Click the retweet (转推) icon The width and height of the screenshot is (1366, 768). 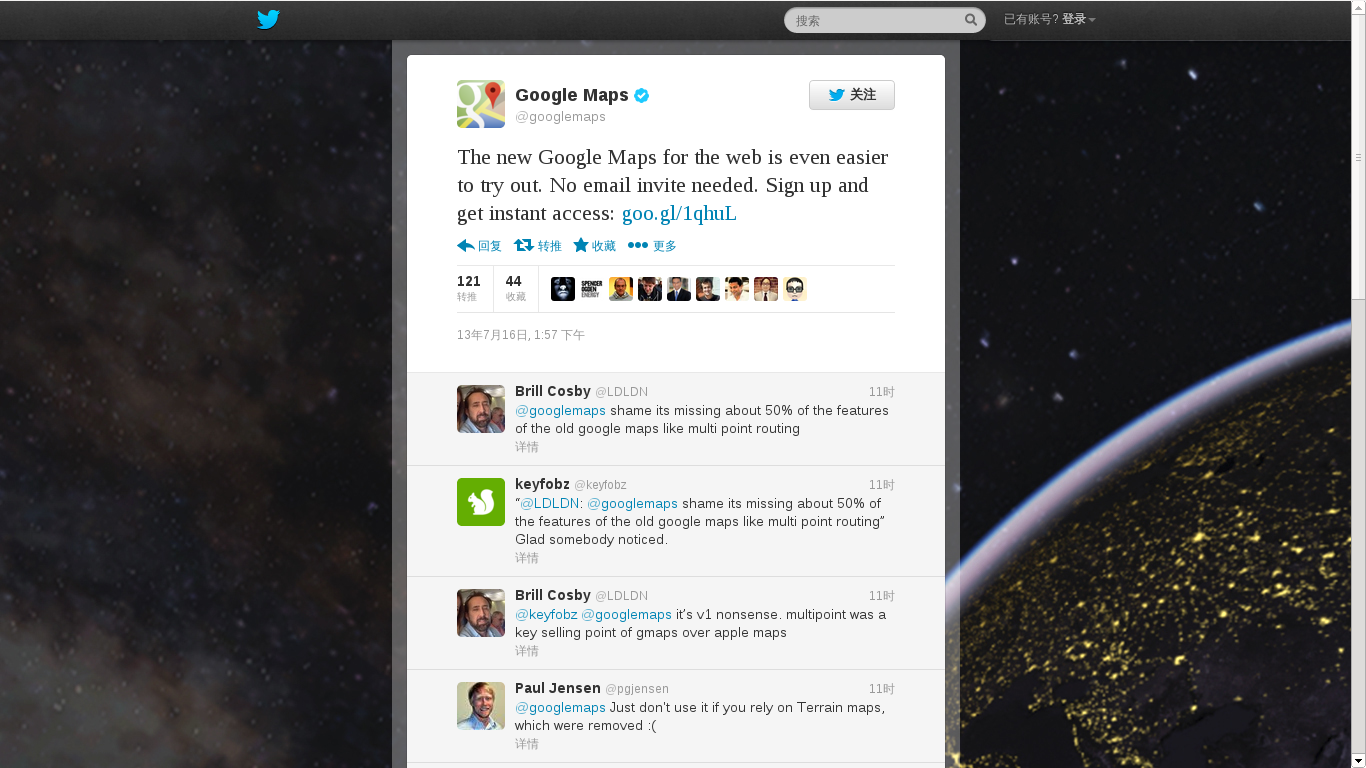523,245
